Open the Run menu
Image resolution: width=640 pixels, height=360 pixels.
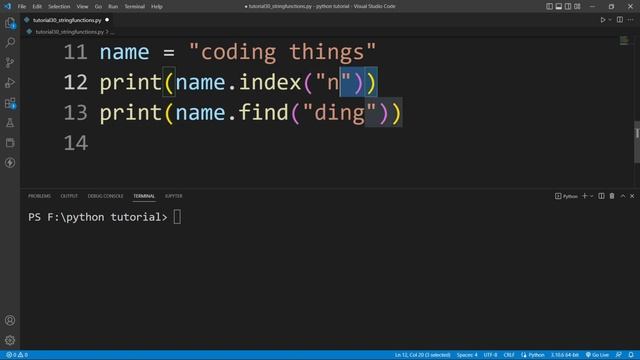tap(113, 7)
